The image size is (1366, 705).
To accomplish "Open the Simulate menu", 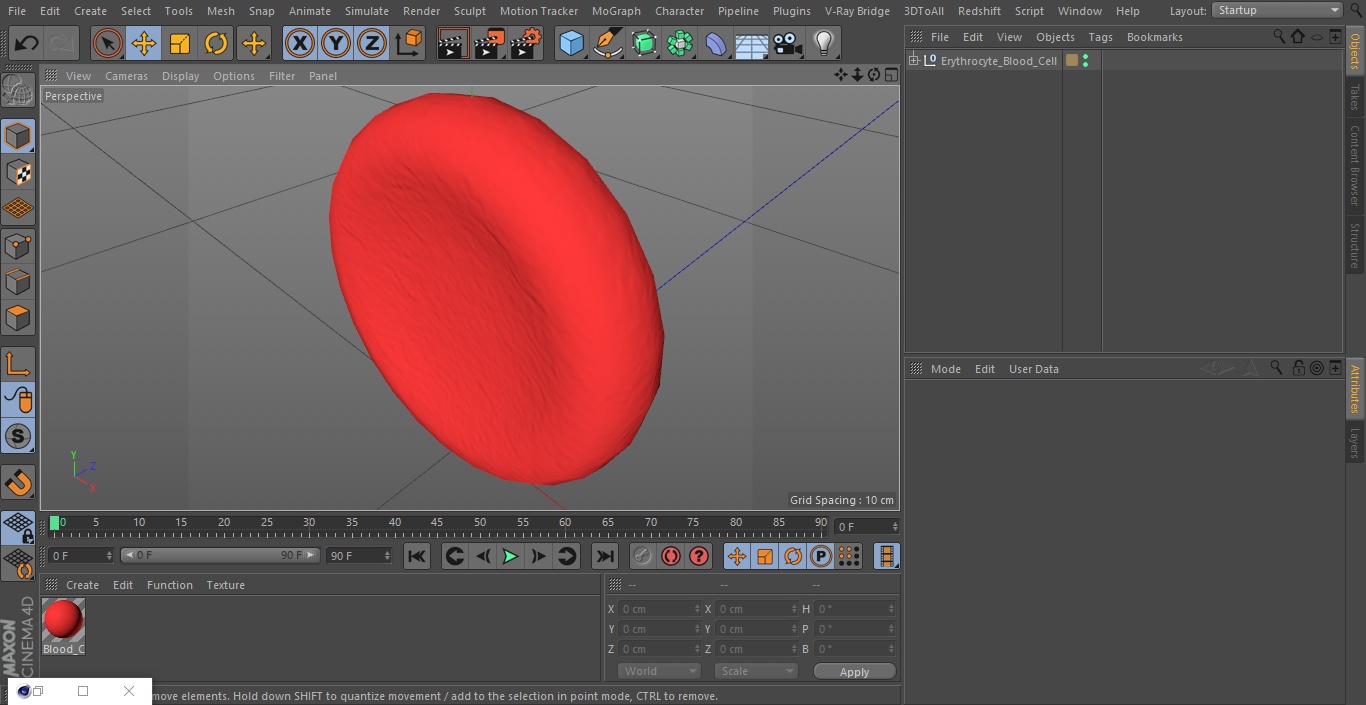I will tap(366, 11).
